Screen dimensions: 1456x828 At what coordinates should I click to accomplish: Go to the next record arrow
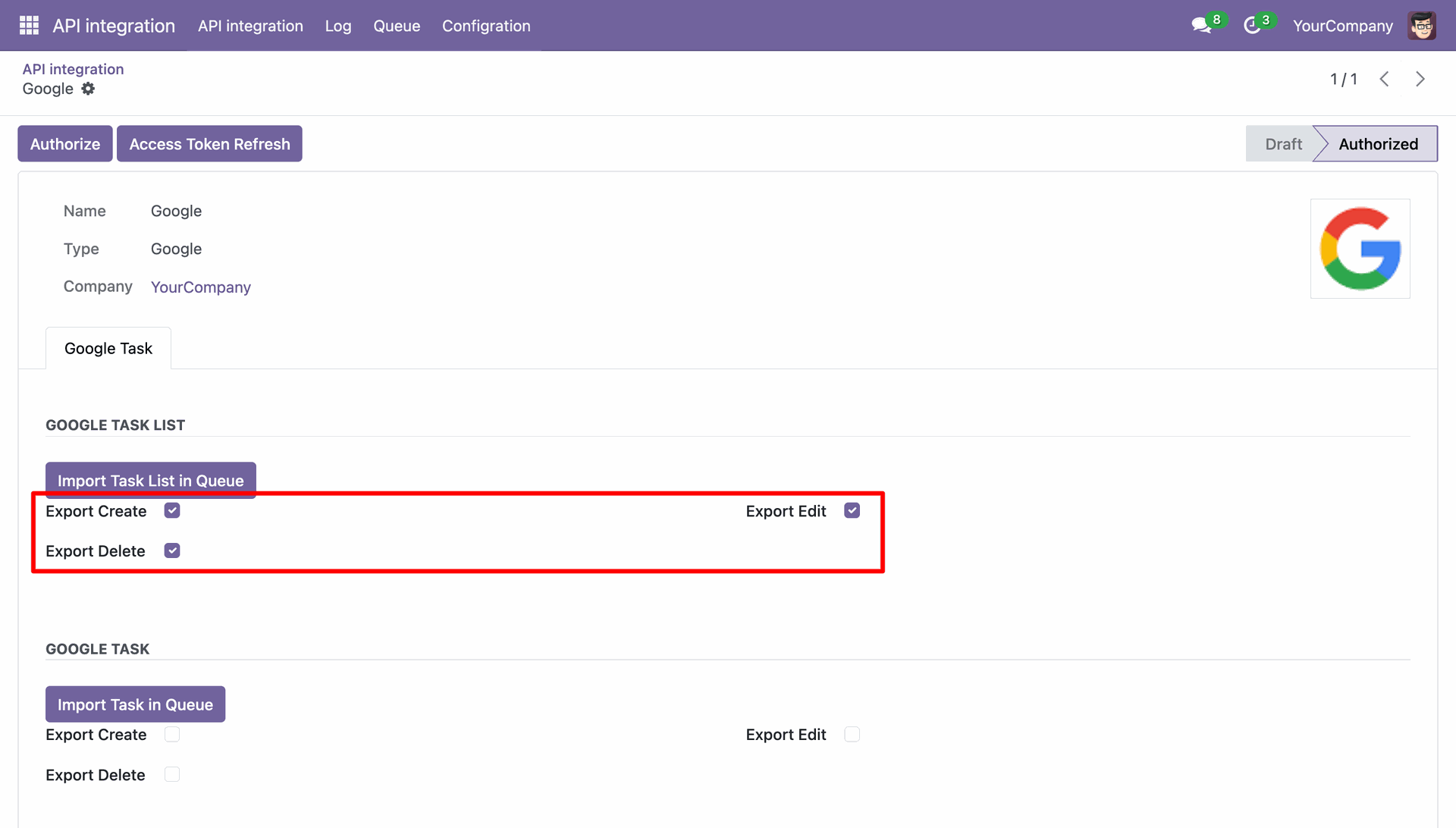[1420, 79]
